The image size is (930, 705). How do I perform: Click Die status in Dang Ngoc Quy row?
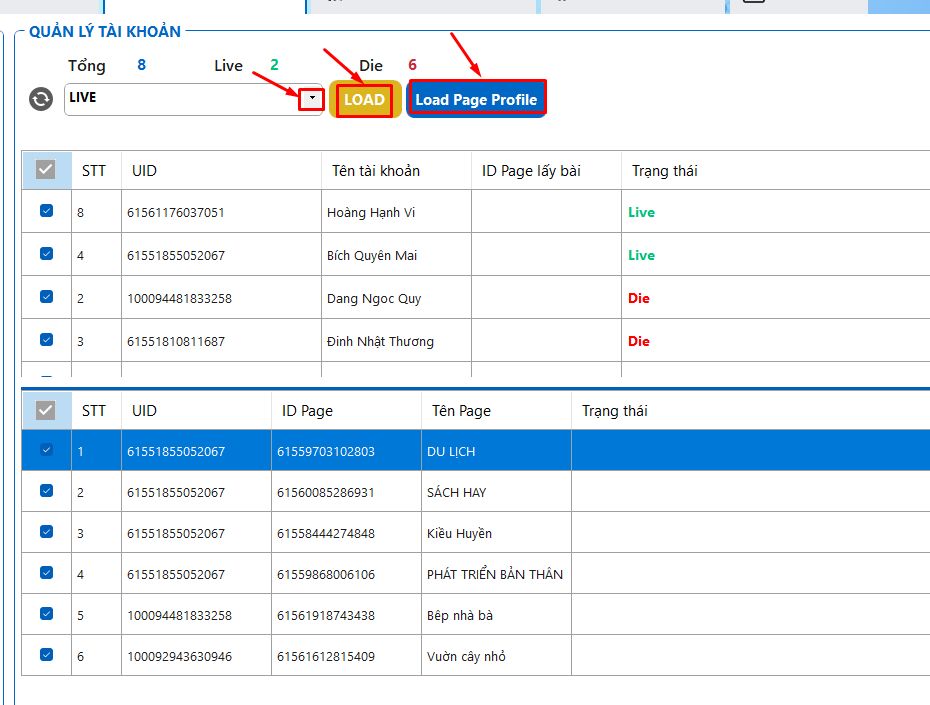(639, 298)
